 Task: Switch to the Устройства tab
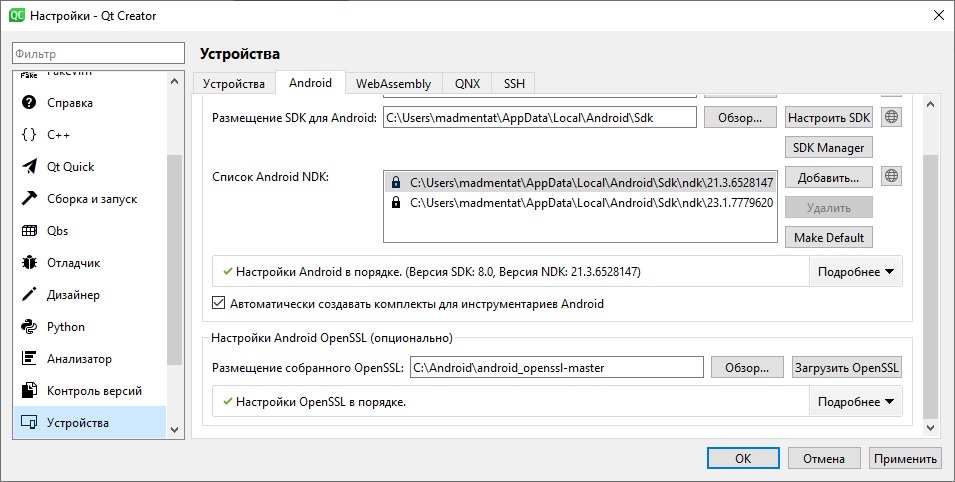pyautogui.click(x=234, y=83)
